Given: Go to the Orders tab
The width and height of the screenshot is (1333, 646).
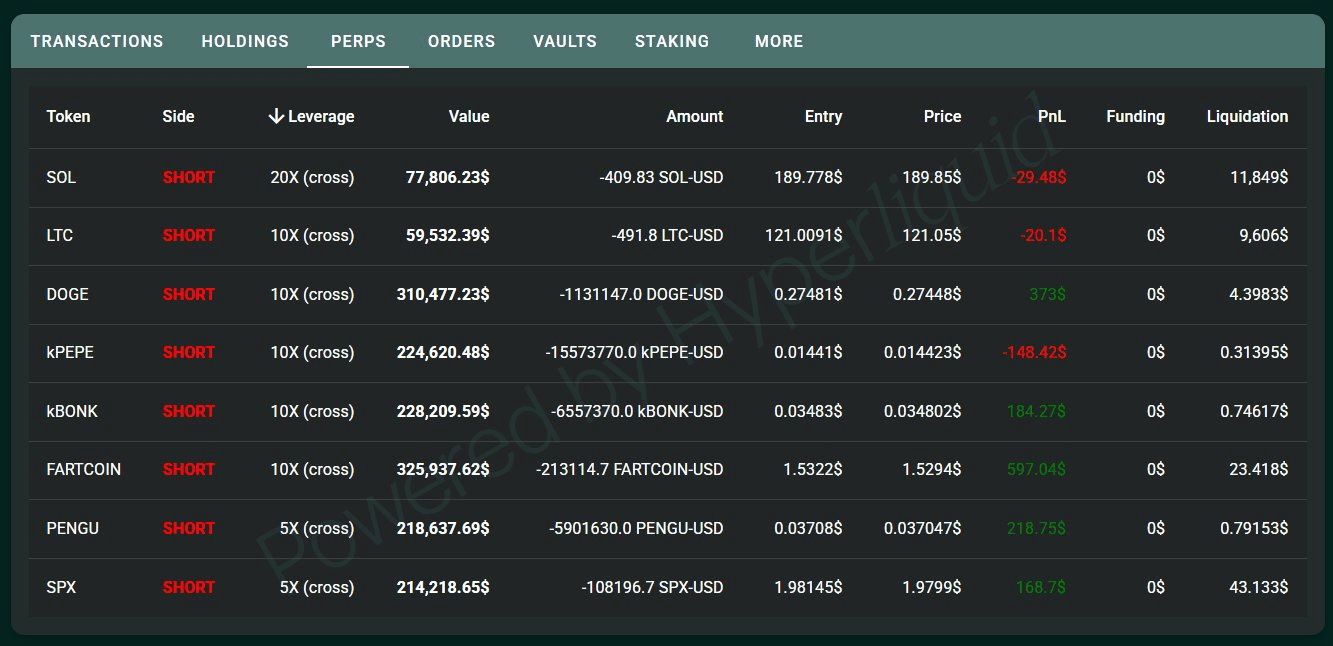Looking at the screenshot, I should point(461,42).
